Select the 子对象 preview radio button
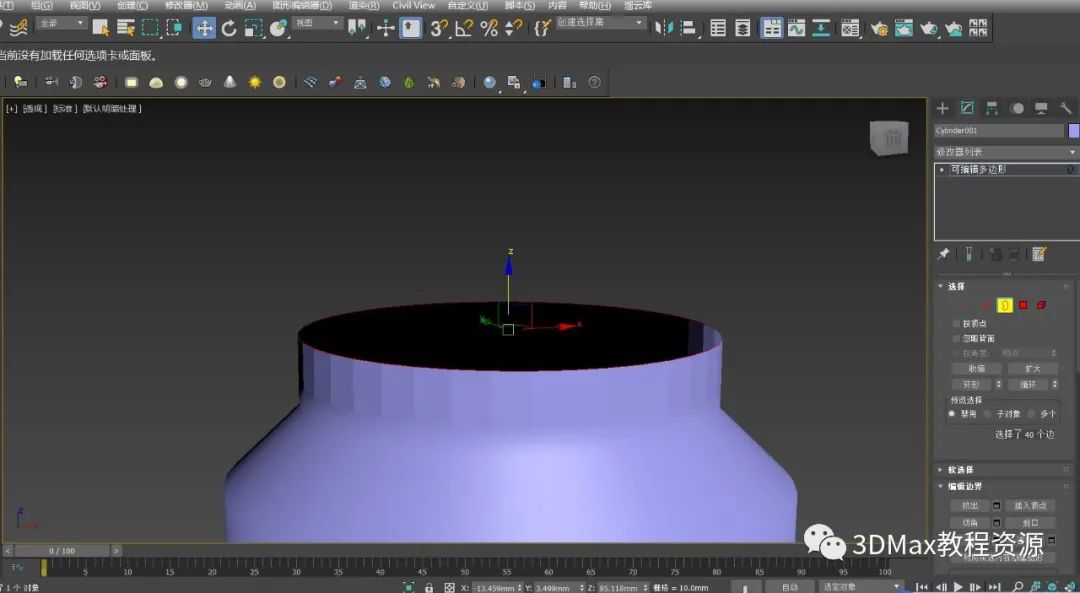The height and width of the screenshot is (593, 1080). pyautogui.click(x=988, y=414)
